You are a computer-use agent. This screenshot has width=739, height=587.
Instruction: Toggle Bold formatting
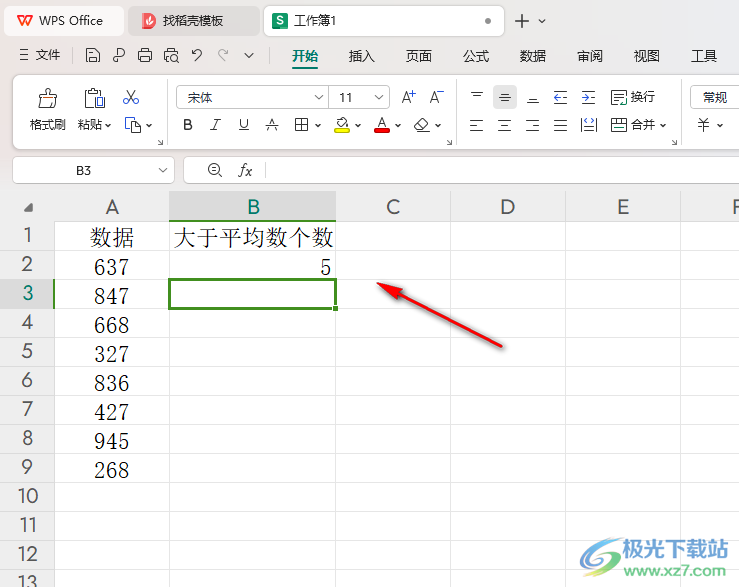188,124
